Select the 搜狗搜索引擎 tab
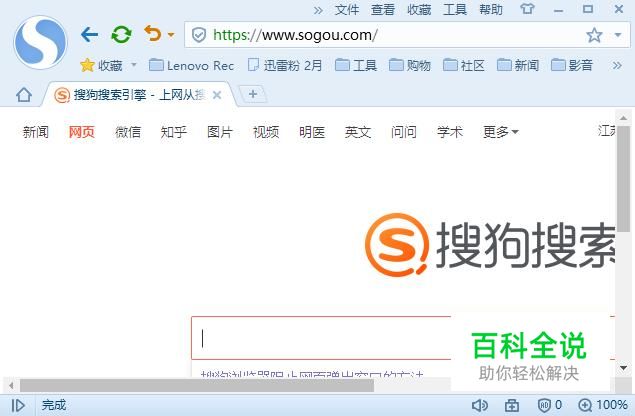This screenshot has width=635, height=416. 138,95
